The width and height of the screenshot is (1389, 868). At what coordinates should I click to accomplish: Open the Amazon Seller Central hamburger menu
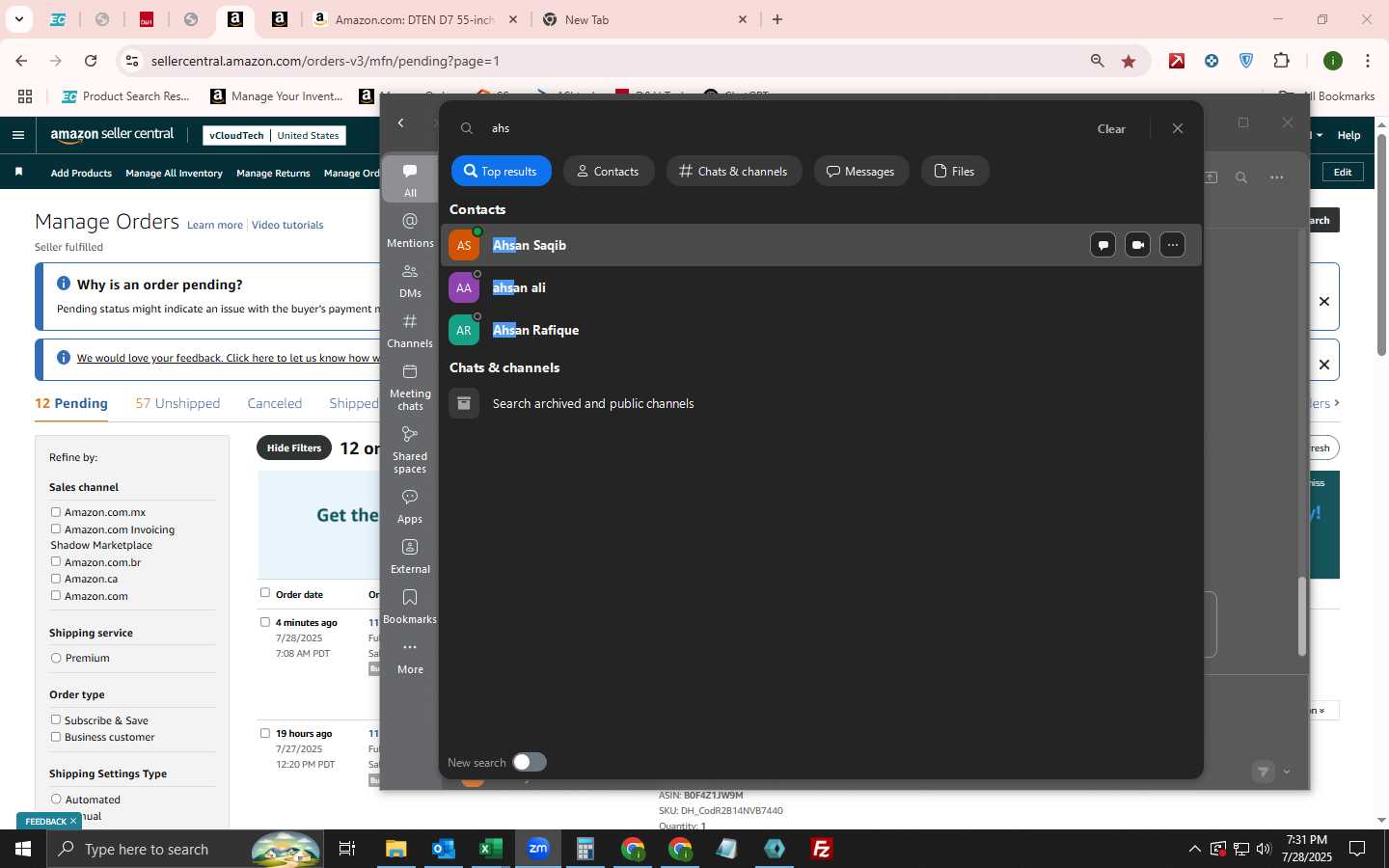pos(17,135)
